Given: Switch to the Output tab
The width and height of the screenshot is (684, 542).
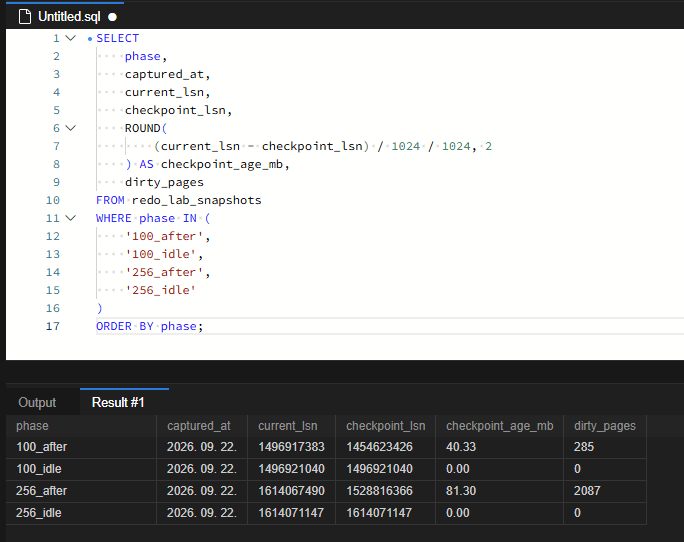Looking at the screenshot, I should (x=37, y=402).
